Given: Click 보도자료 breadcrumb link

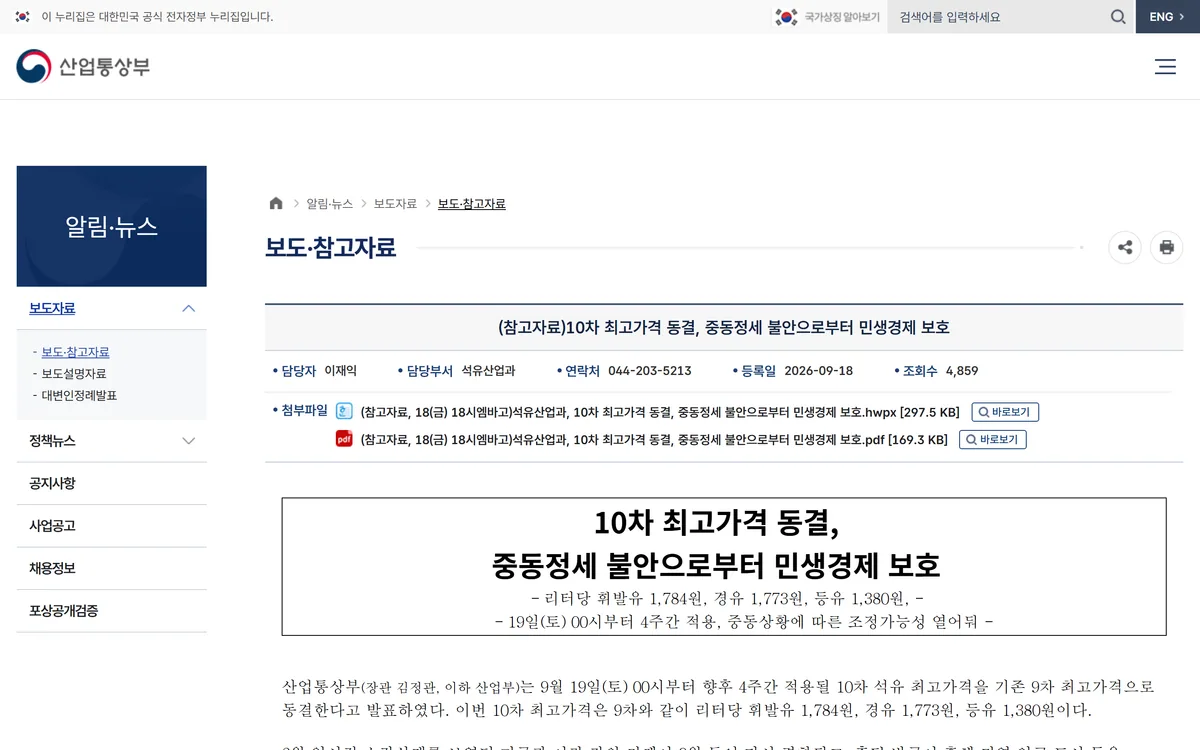Looking at the screenshot, I should [395, 204].
